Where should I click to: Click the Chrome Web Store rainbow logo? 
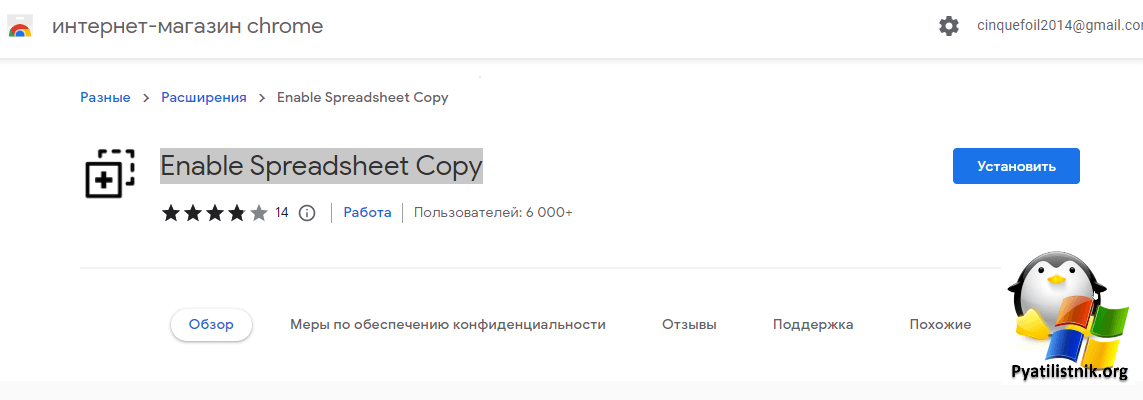coord(20,26)
